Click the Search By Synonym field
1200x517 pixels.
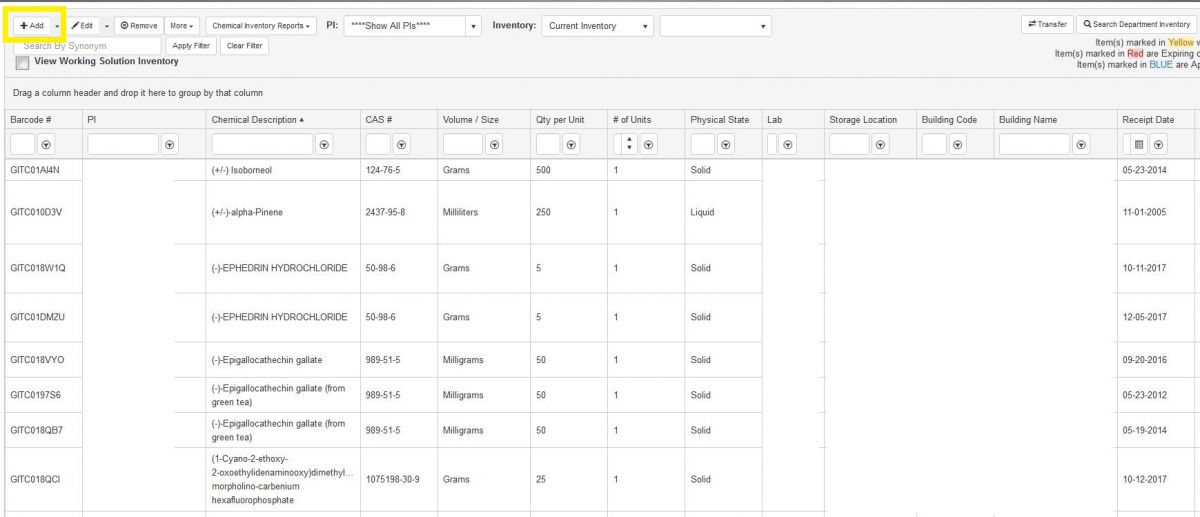pyautogui.click(x=88, y=46)
